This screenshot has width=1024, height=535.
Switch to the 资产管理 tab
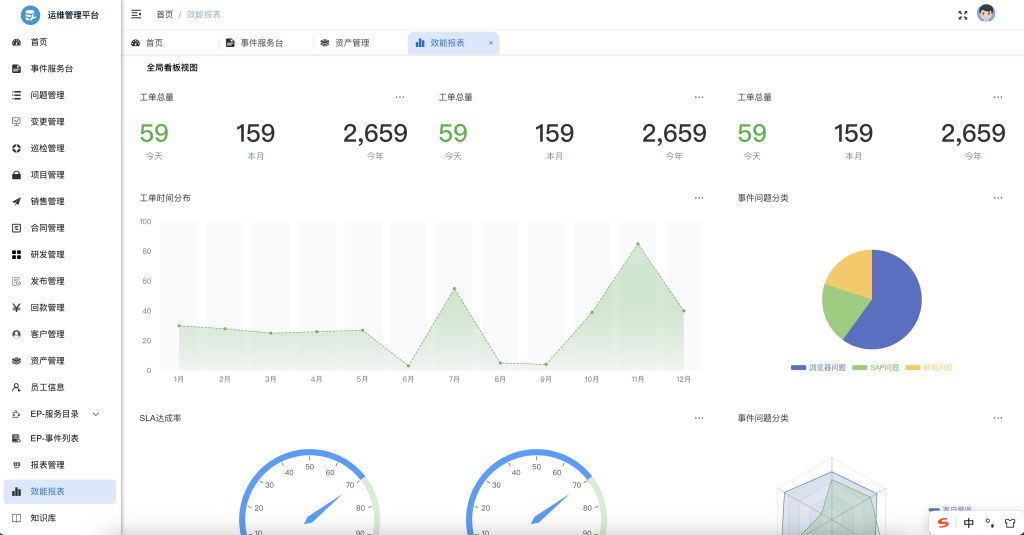pyautogui.click(x=351, y=43)
